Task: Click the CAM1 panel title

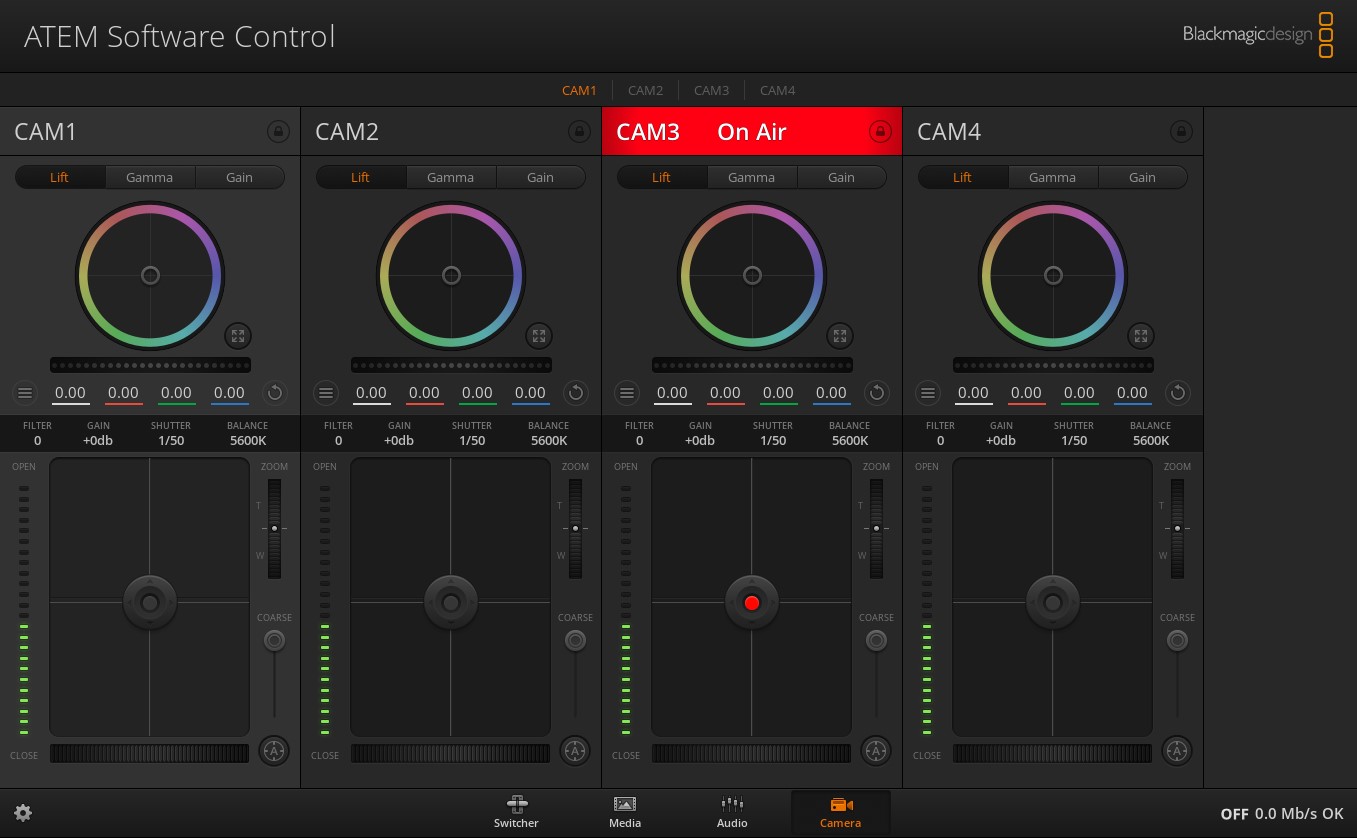Action: (45, 132)
